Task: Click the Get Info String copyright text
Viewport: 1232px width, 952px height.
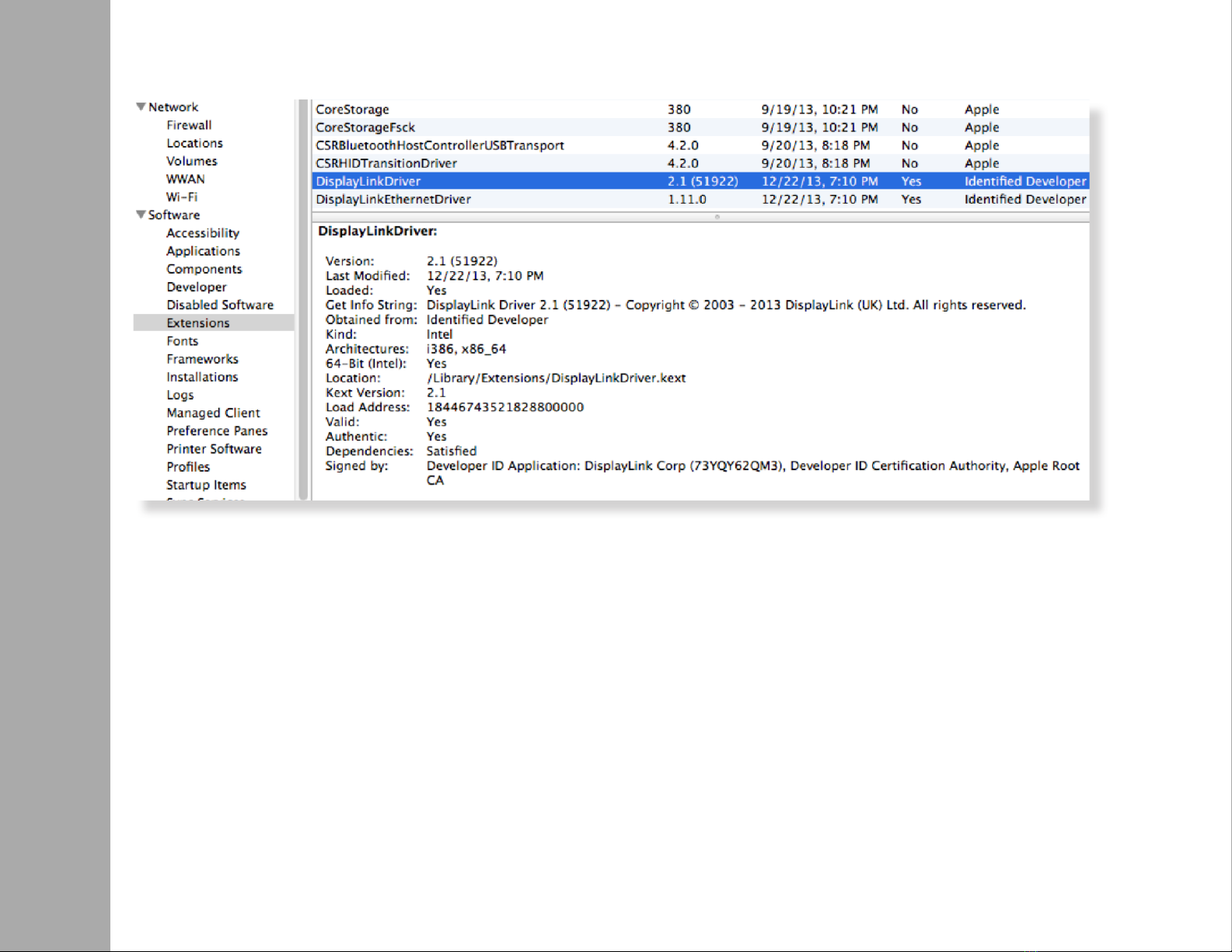Action: point(726,305)
